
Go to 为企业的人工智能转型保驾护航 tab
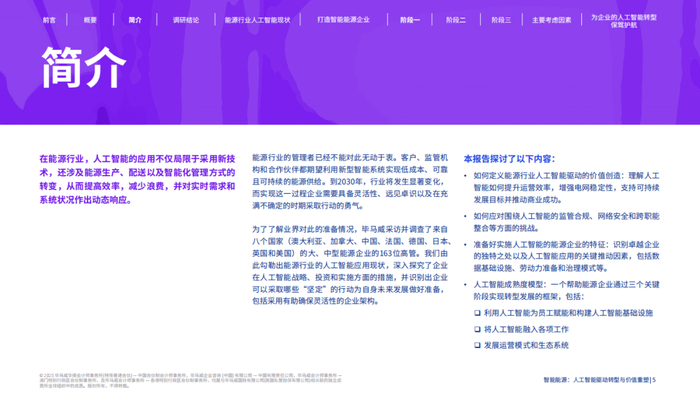click(624, 21)
